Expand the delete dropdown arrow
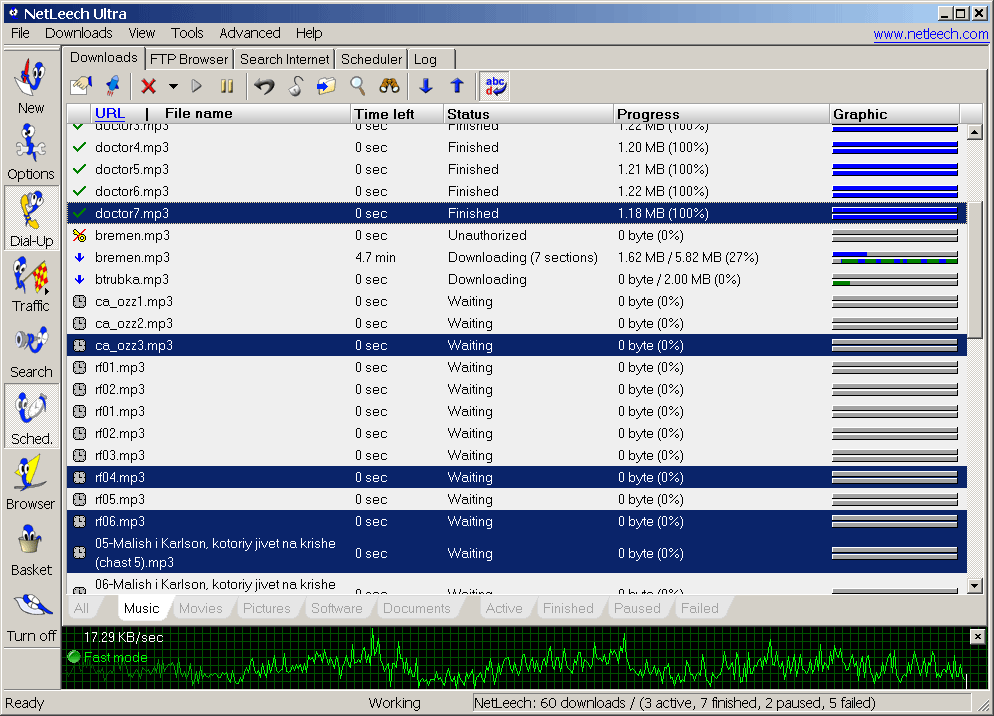This screenshot has width=994, height=716. tap(173, 86)
